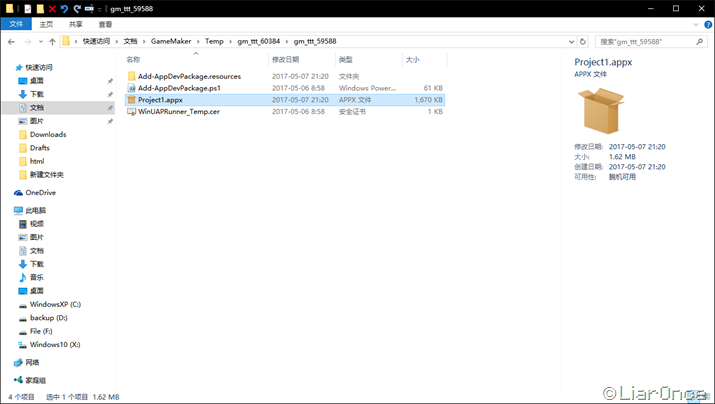
Task: Click 快速访问 in the address breadcrumb
Action: click(96, 41)
